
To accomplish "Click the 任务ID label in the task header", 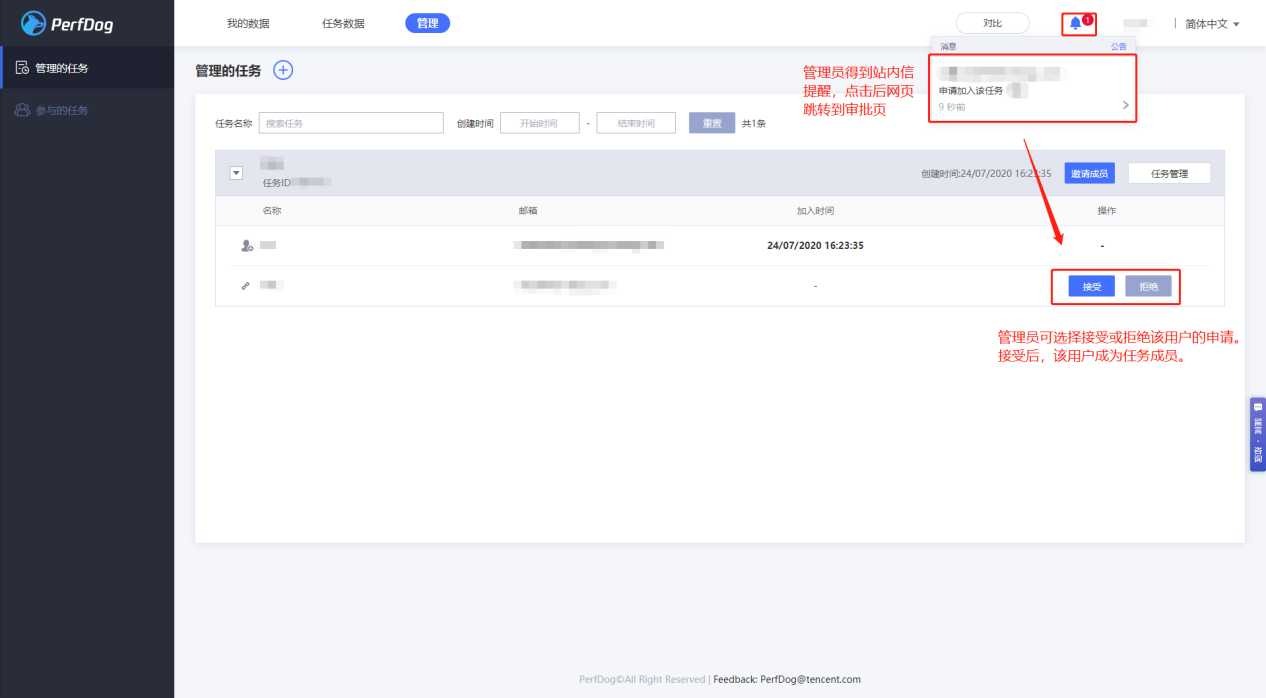I will (x=276, y=183).
